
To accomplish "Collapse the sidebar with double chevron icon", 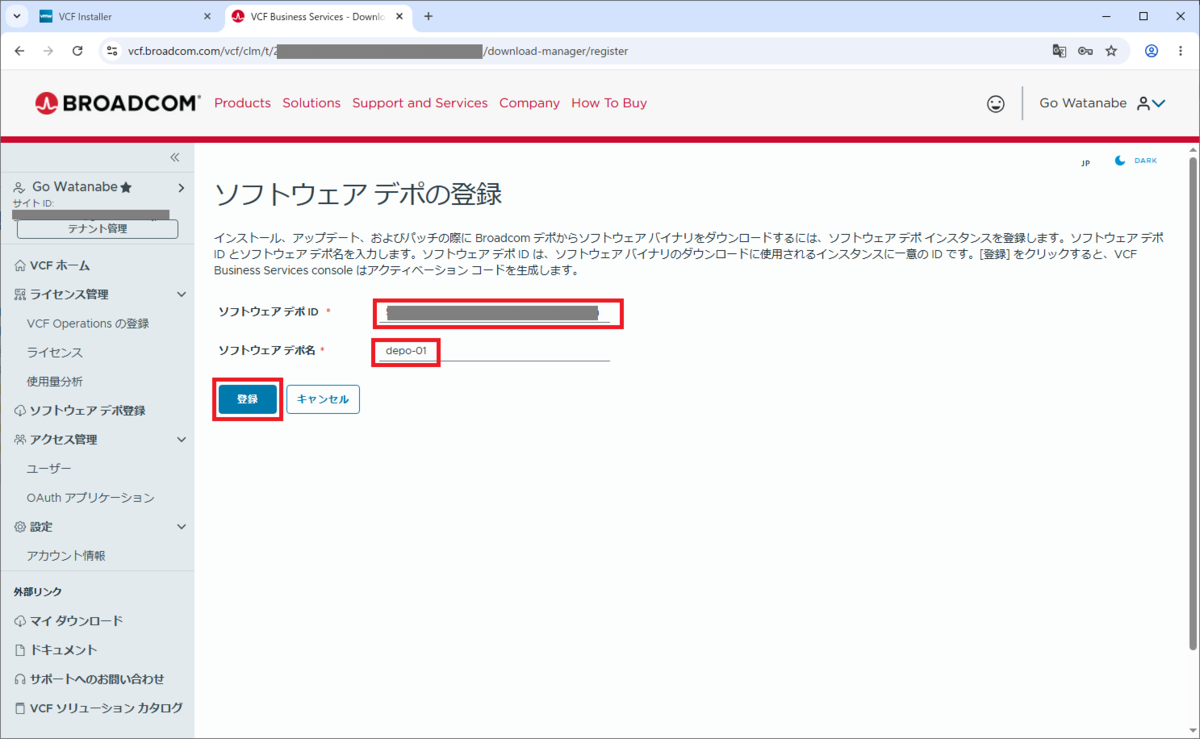I will (174, 157).
